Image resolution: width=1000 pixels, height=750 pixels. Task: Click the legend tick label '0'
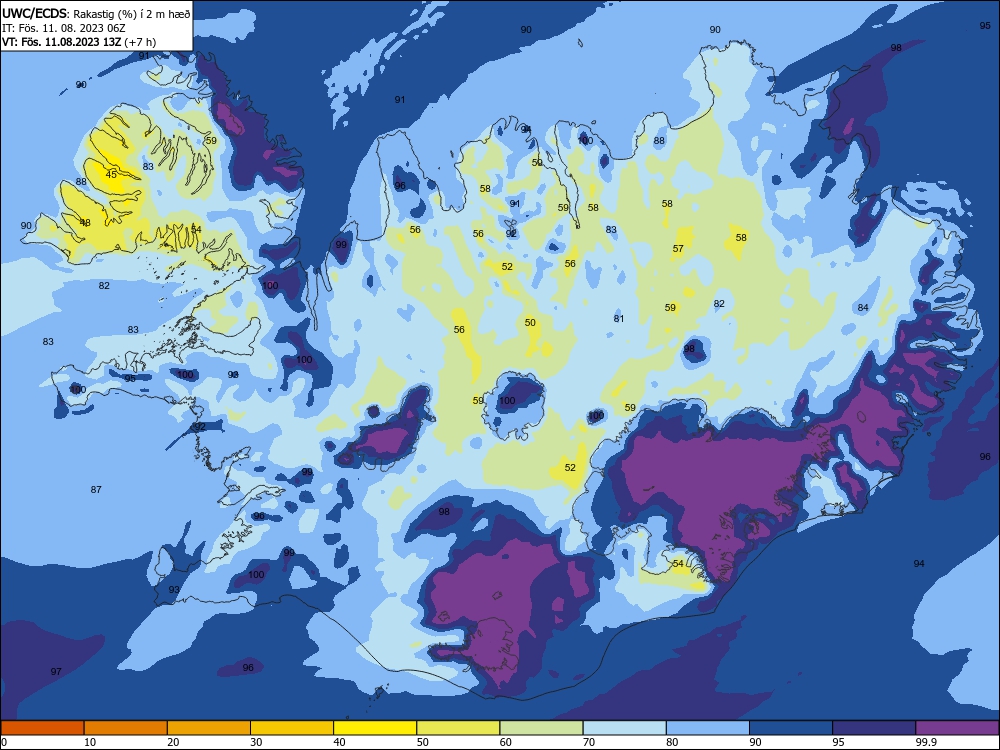pyautogui.click(x=4, y=742)
